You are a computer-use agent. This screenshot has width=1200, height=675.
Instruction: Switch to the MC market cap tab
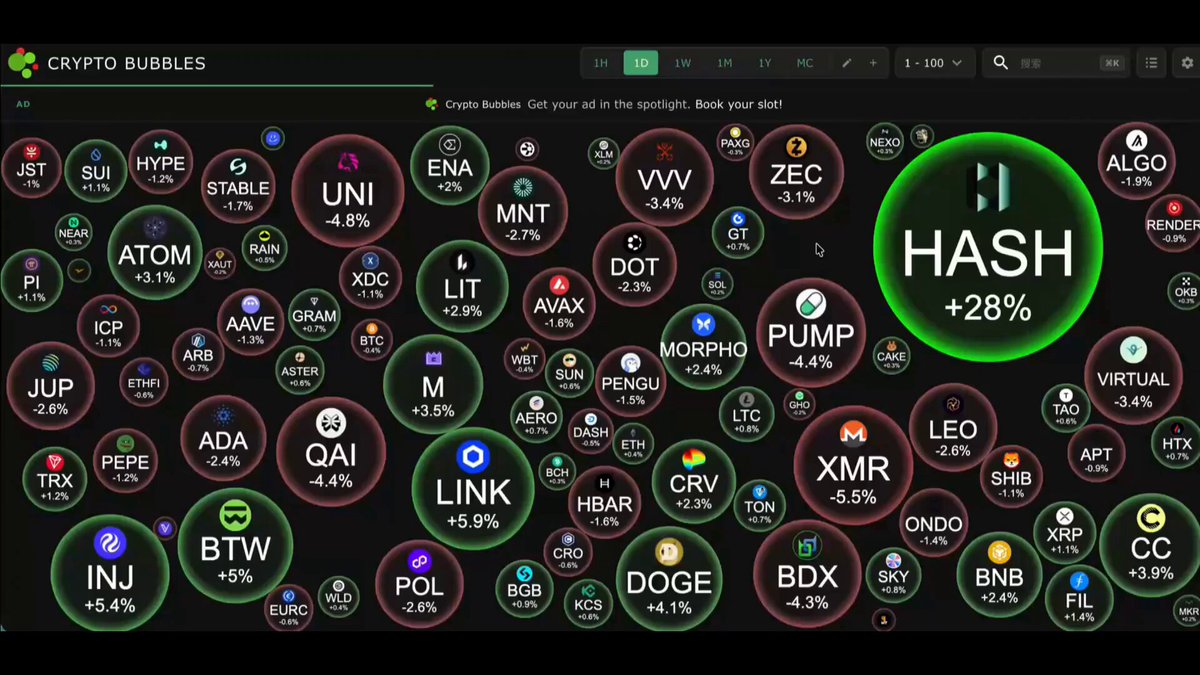(x=805, y=63)
